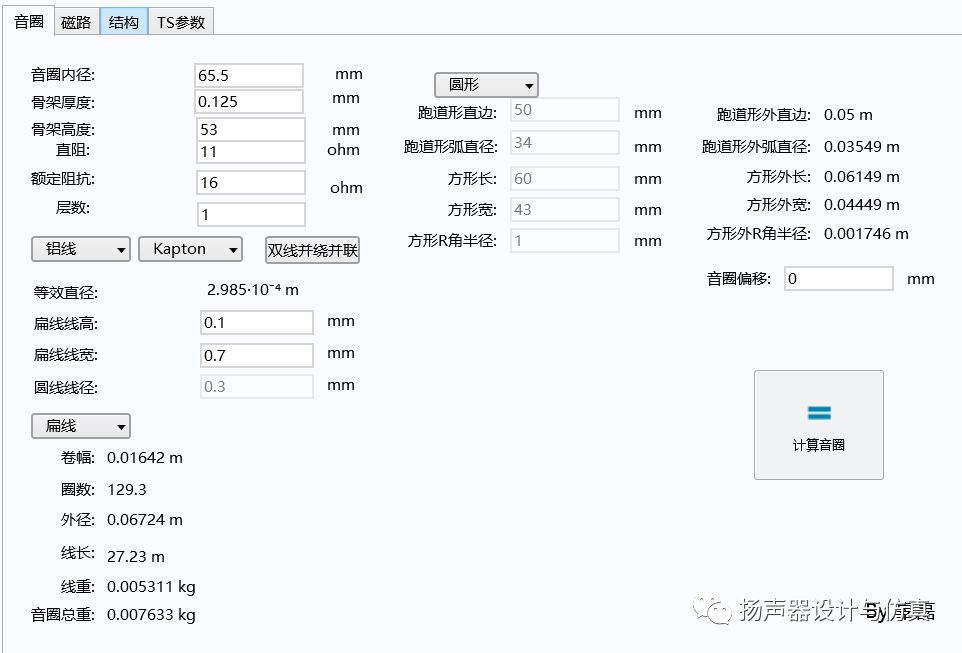Image resolution: width=962 pixels, height=653 pixels.
Task: Edit the 层数 input field
Action: click(251, 215)
